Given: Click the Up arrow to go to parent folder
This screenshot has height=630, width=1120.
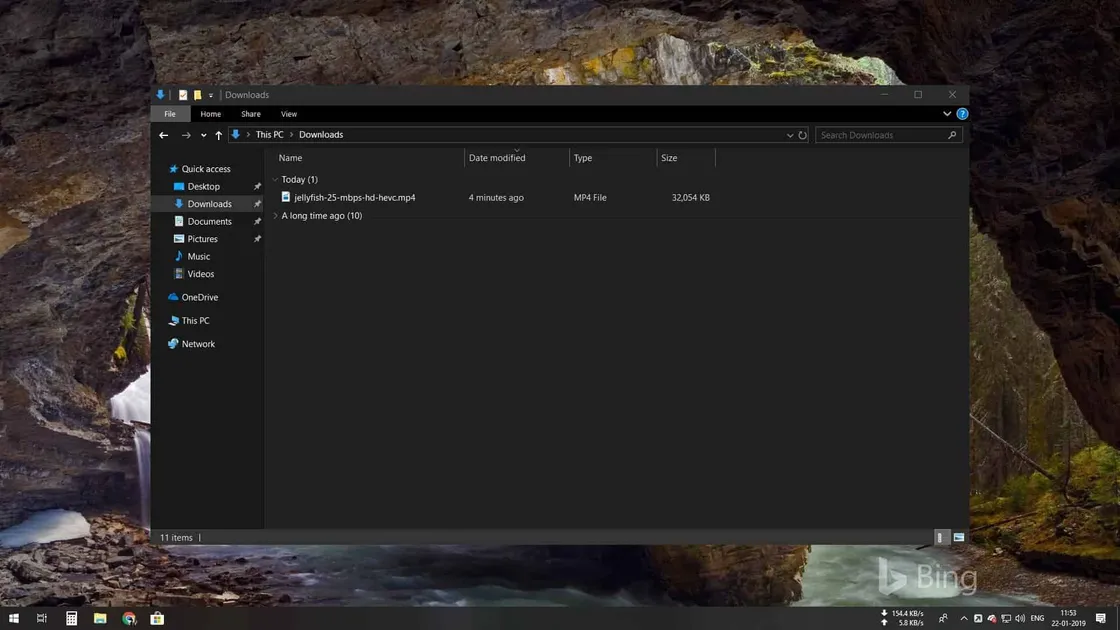Looking at the screenshot, I should (218, 134).
